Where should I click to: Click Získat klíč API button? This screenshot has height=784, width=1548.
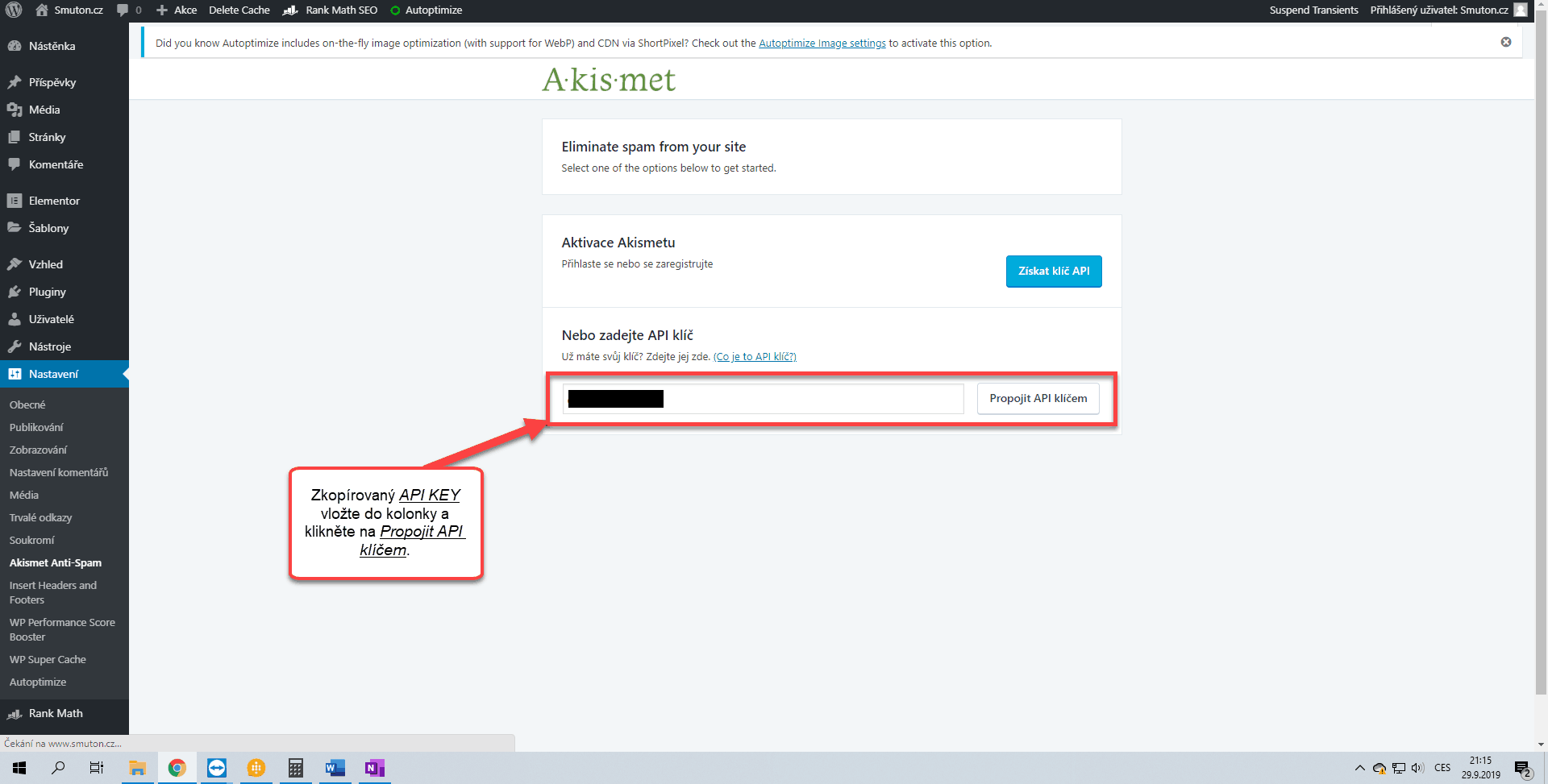tap(1054, 272)
